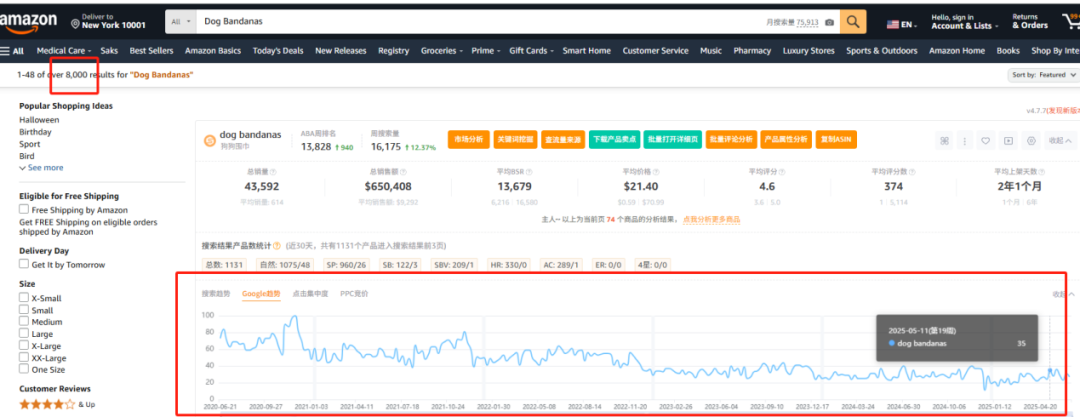1080x417 pixels.
Task: Click the 产品属性分析 button
Action: (786, 139)
